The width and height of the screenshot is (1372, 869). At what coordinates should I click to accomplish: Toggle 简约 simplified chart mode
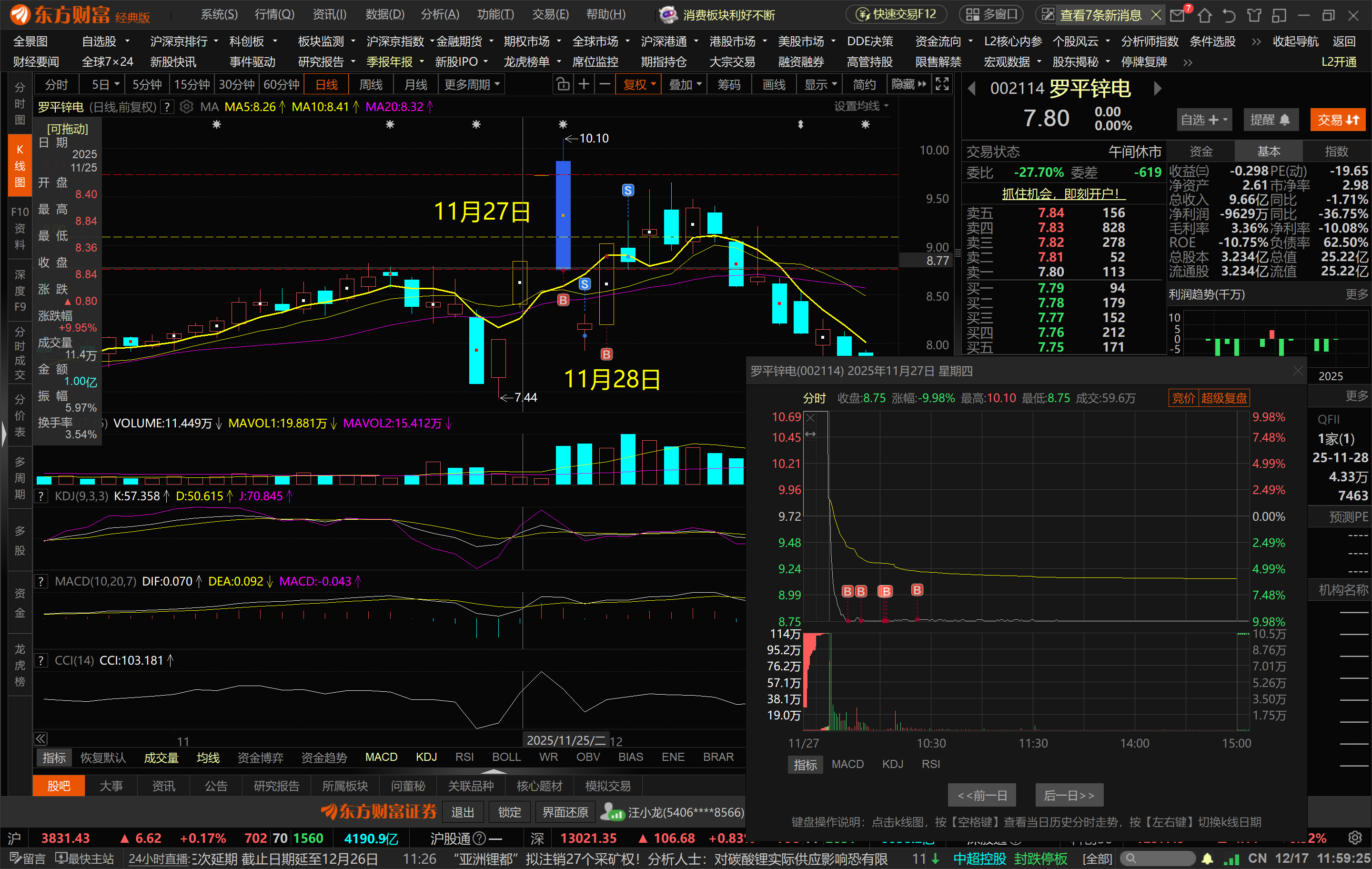(x=864, y=85)
